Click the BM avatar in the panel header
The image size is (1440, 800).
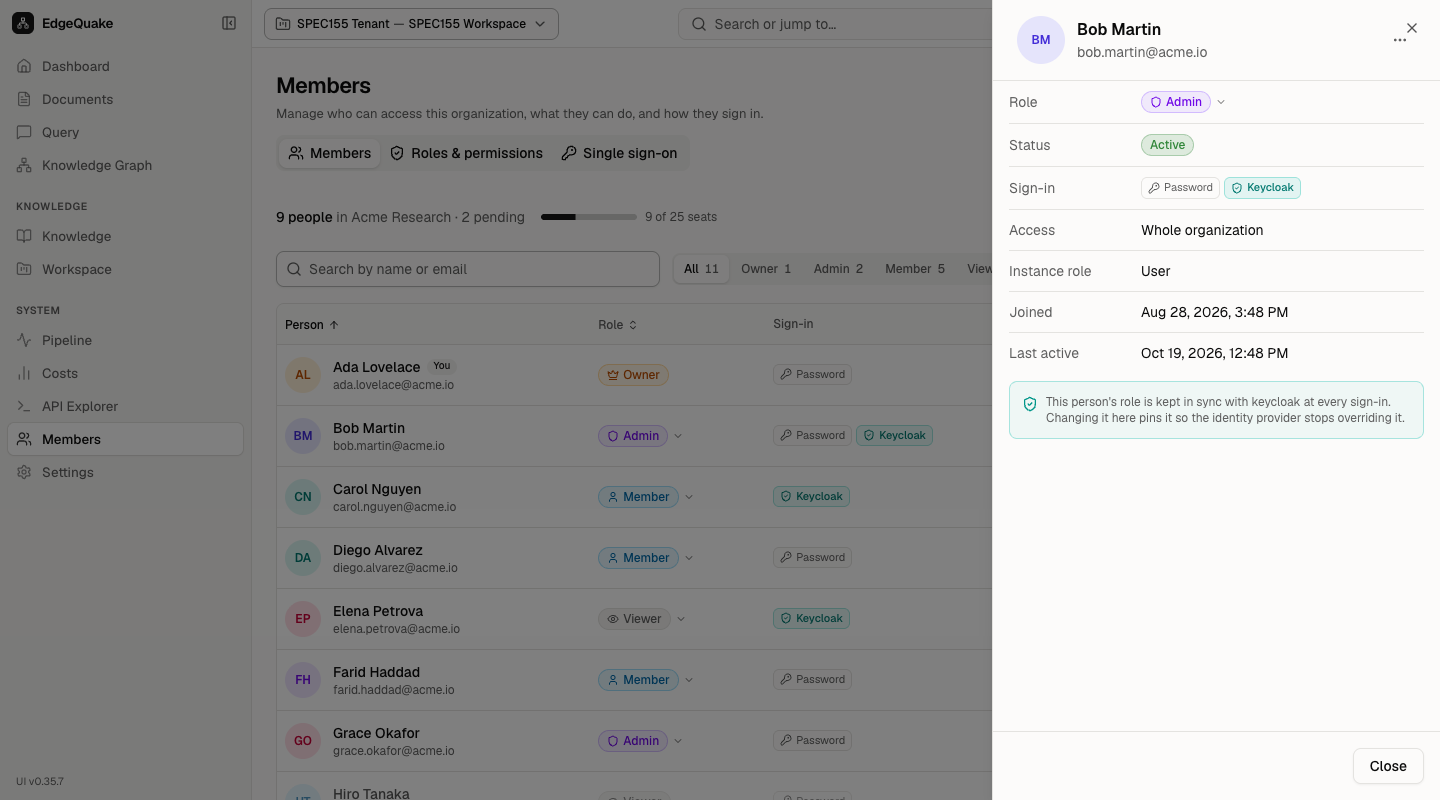coord(1041,40)
